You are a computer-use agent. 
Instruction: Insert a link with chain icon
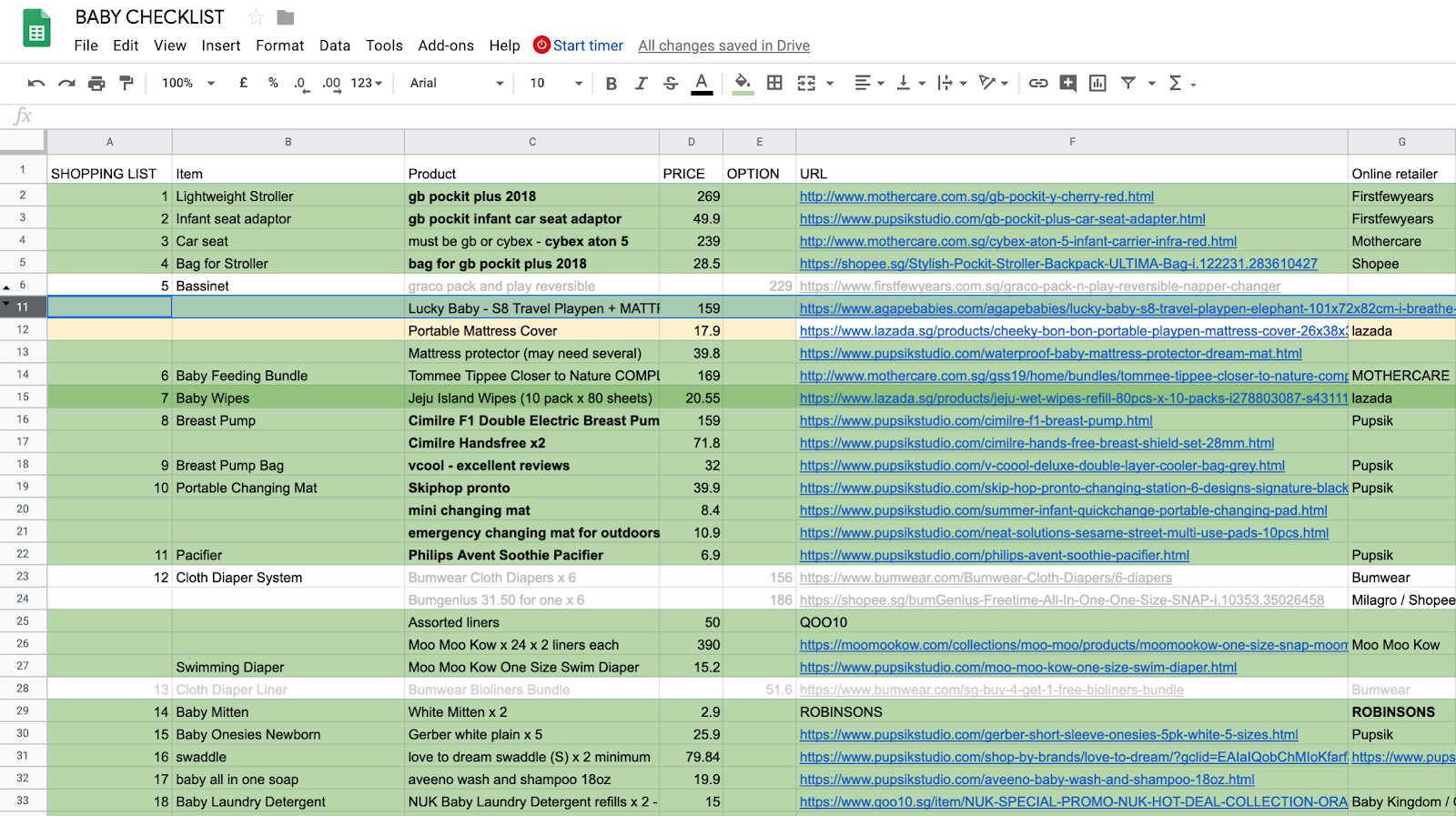1038,83
